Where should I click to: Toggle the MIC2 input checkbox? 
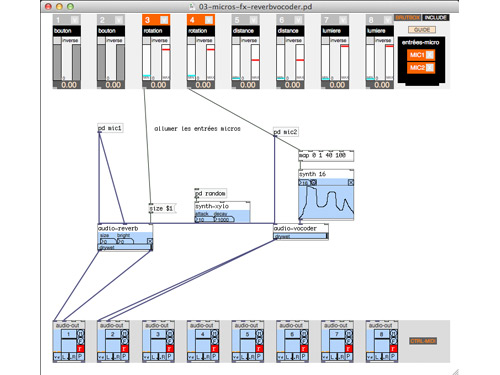[x=430, y=68]
